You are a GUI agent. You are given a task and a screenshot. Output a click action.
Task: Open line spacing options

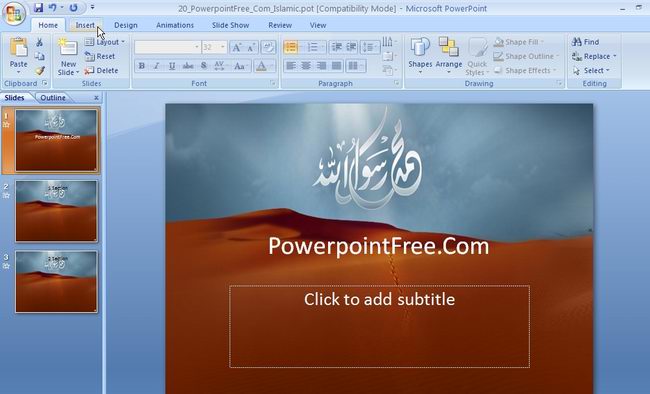click(370, 47)
